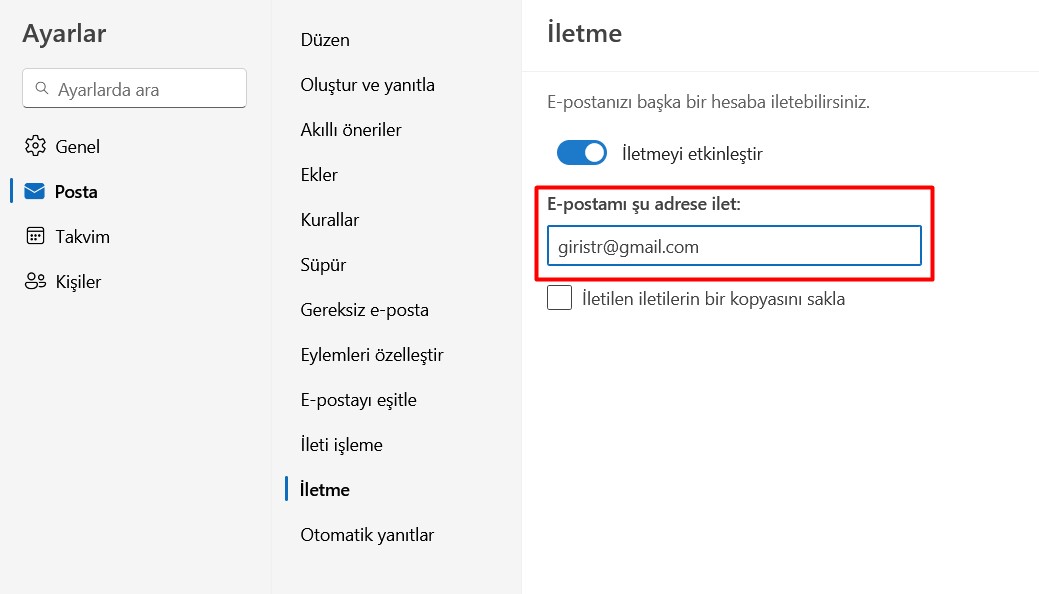Open the Kurallar settings page
The image size is (1039, 594).
point(330,220)
